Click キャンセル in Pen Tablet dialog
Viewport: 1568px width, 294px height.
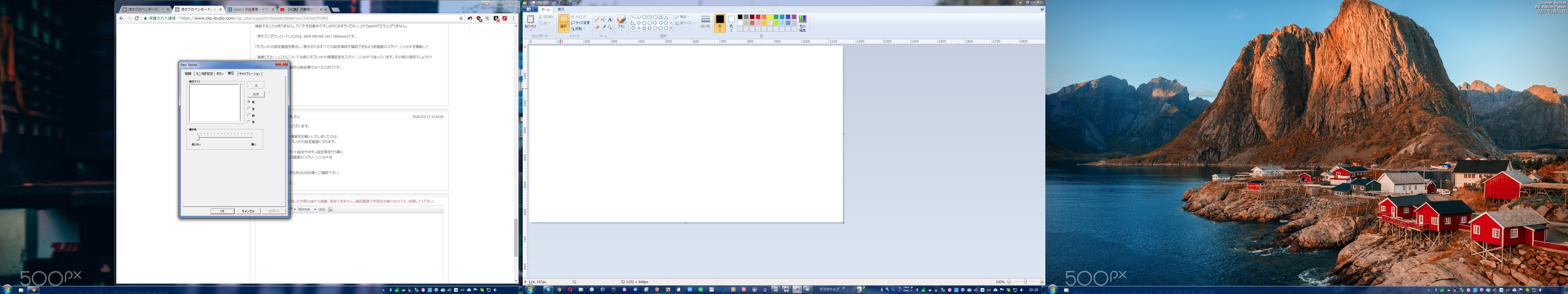[x=248, y=211]
